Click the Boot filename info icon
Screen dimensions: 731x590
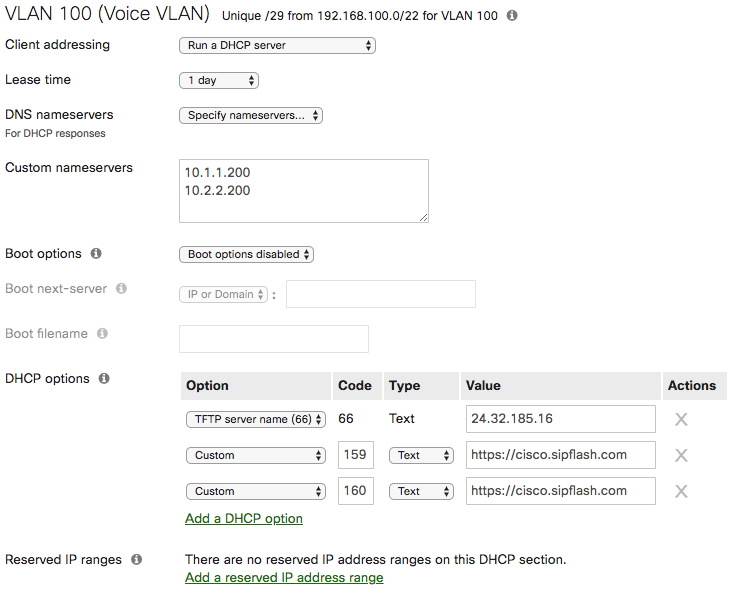click(x=102, y=334)
